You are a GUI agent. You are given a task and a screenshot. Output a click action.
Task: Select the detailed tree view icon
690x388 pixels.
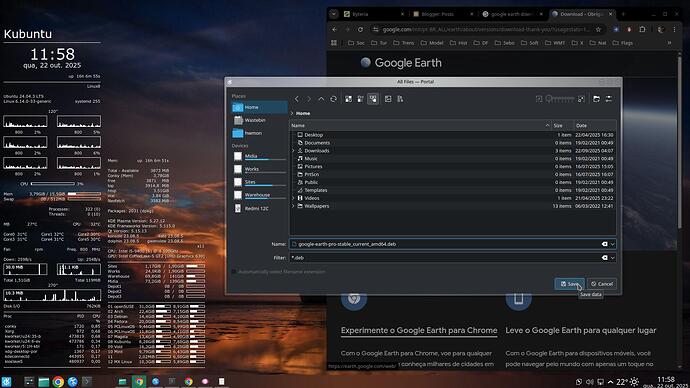click(373, 99)
